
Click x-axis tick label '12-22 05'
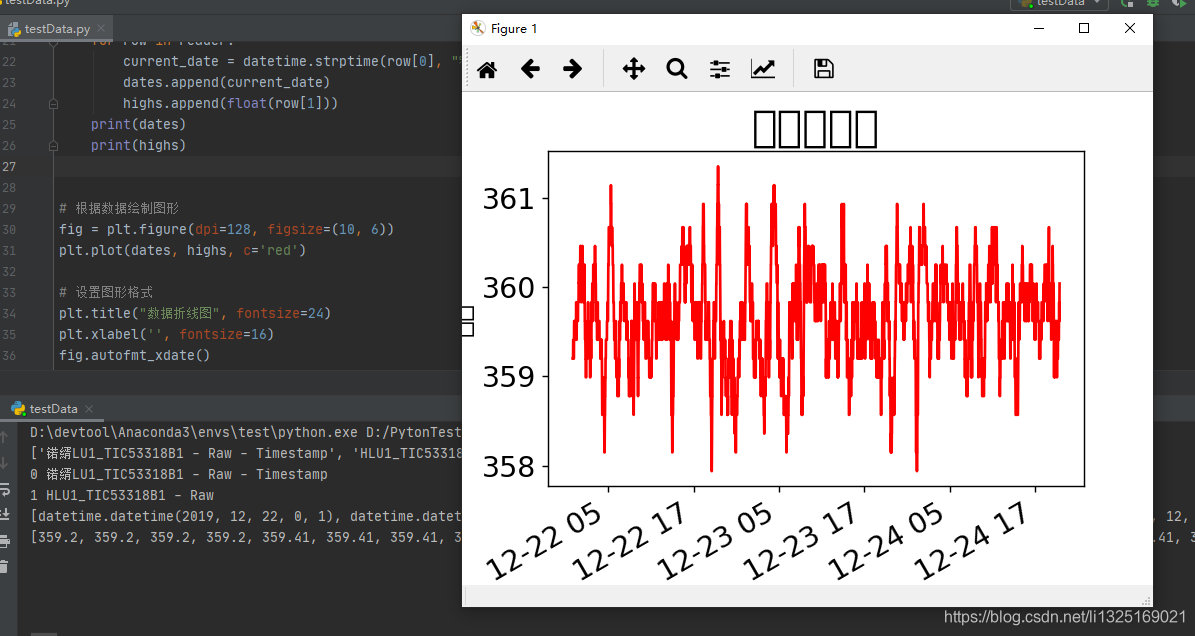tap(545, 540)
